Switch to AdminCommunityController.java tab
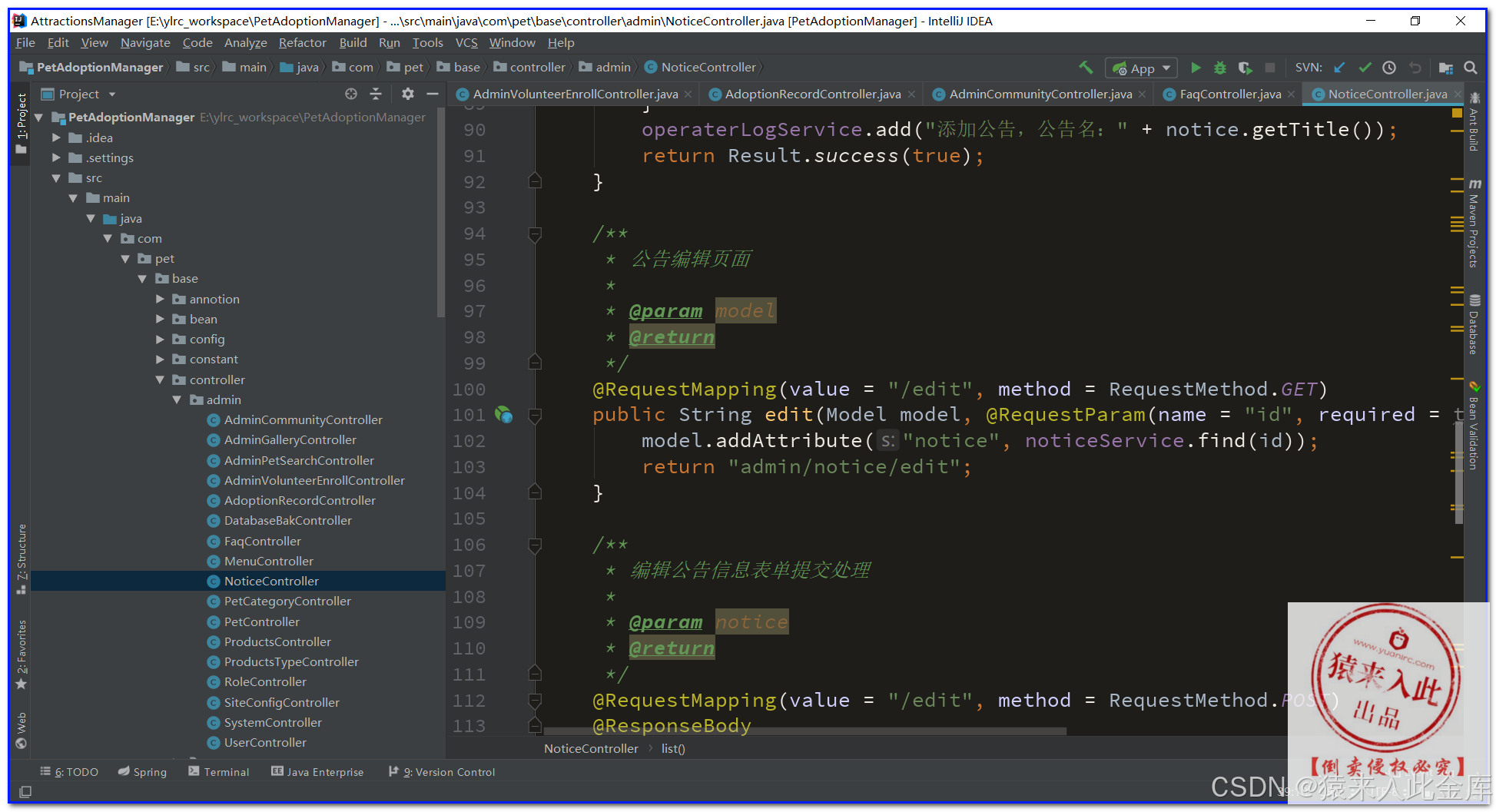Screen dimensions: 1496x812 [1040, 94]
